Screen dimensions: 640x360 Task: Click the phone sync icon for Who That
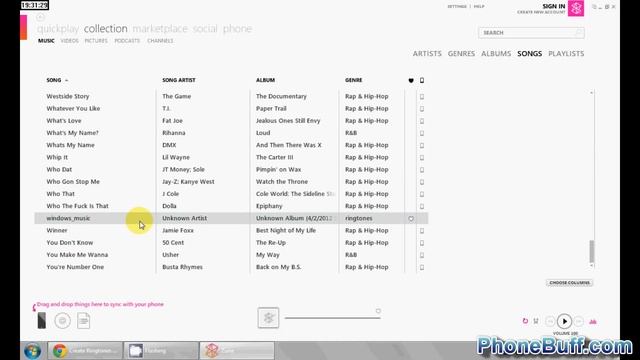pos(422,194)
